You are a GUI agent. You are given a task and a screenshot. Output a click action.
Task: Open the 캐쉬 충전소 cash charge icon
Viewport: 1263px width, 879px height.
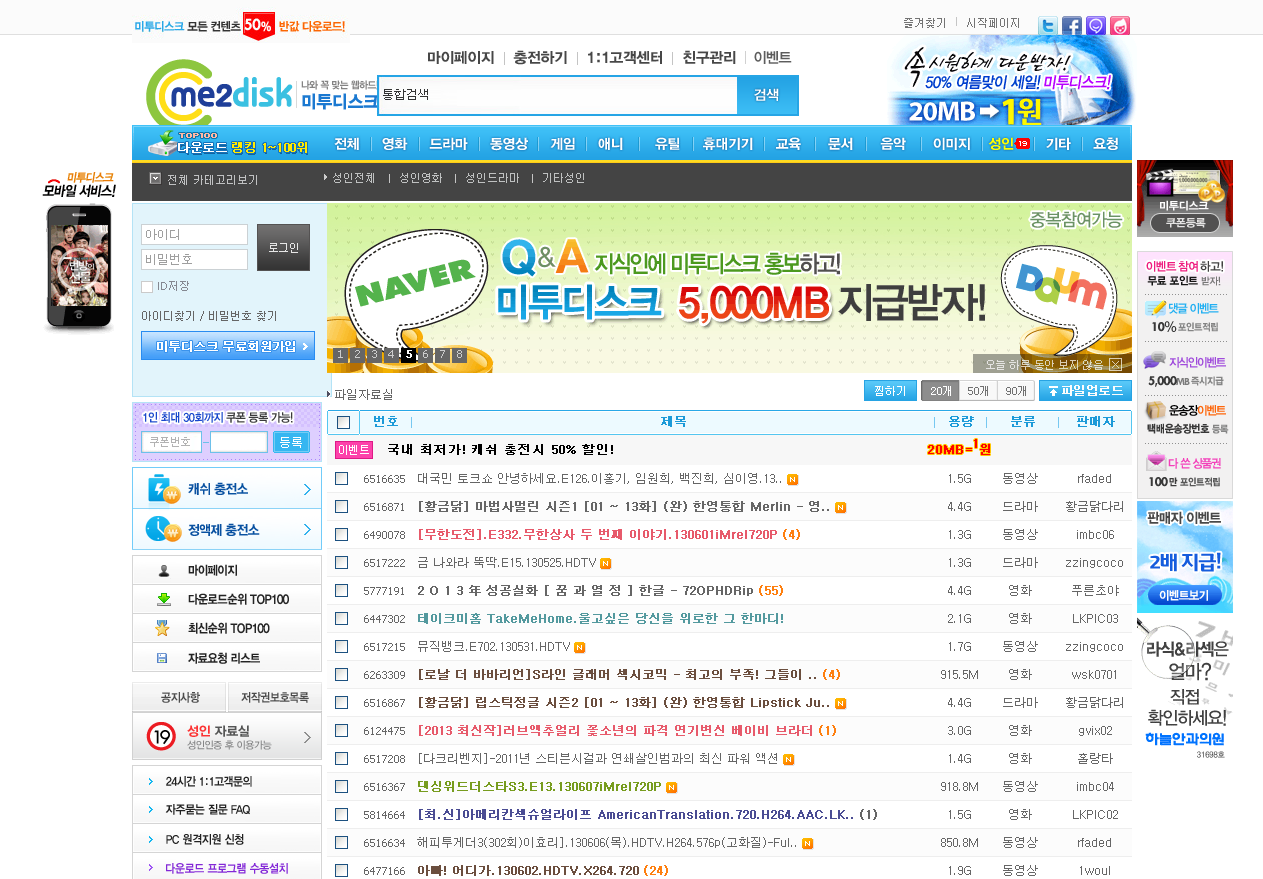(163, 489)
